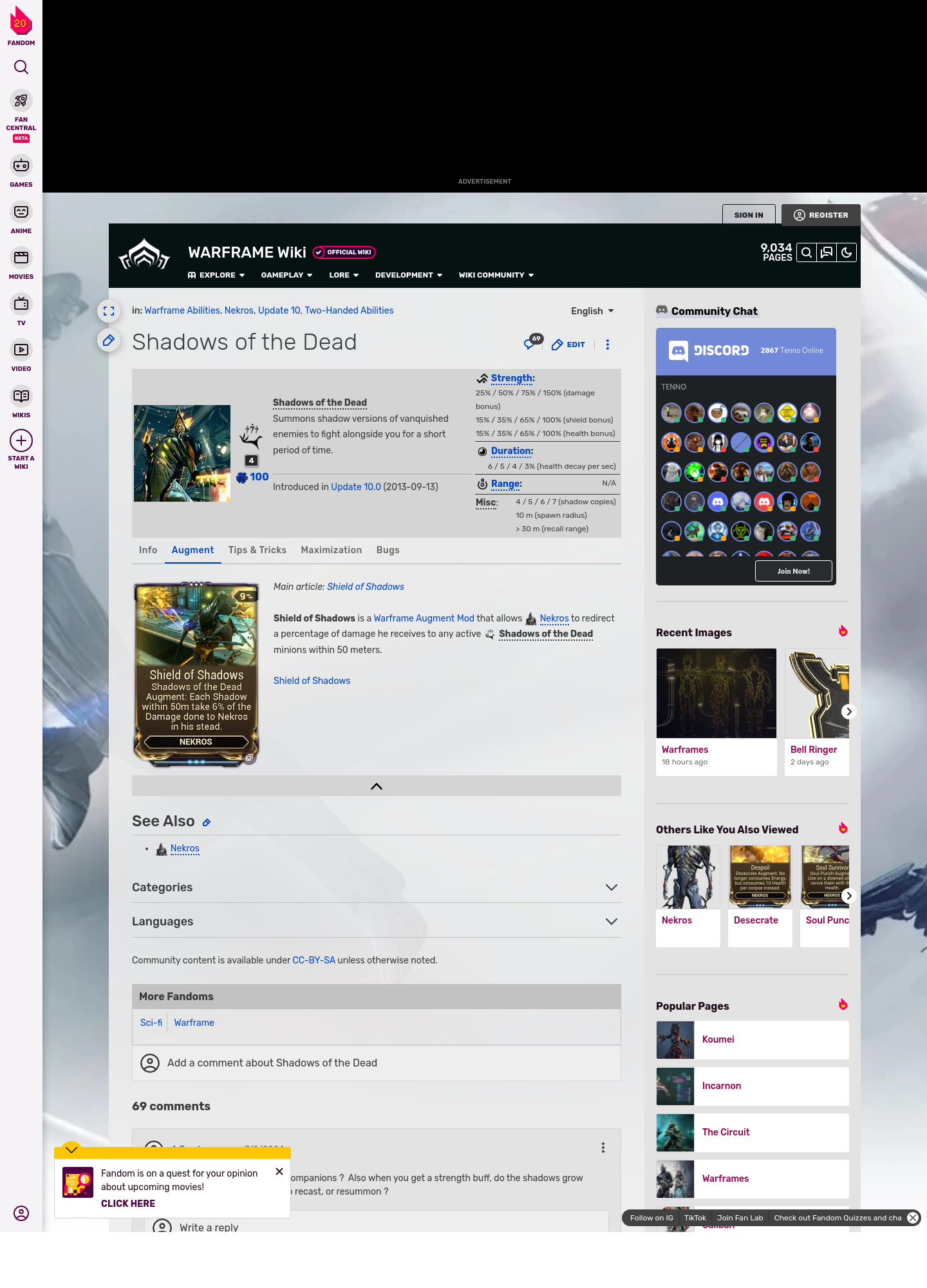927x1288 pixels.
Task: Open the Maximization tab
Action: 332,550
